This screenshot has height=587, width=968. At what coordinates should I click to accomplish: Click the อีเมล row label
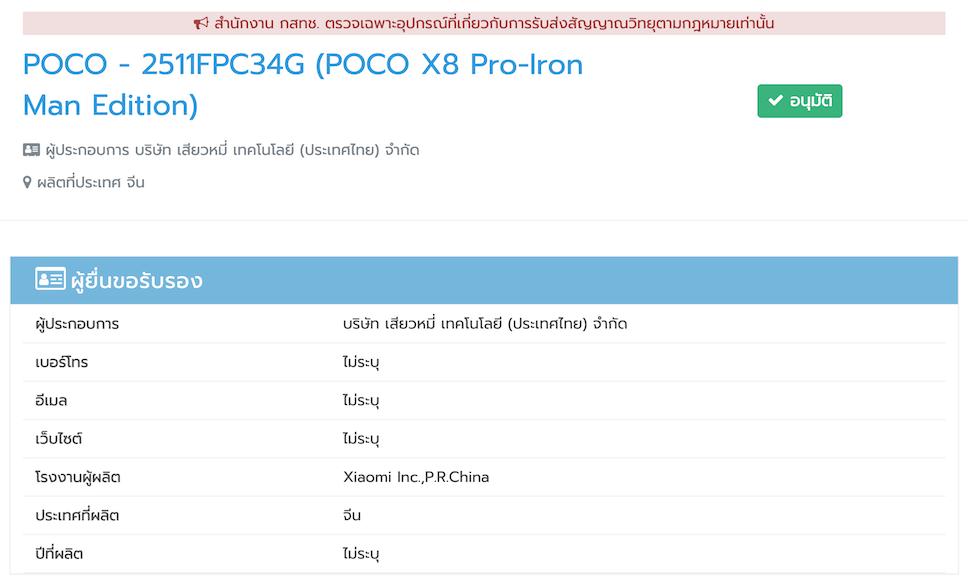[51, 400]
